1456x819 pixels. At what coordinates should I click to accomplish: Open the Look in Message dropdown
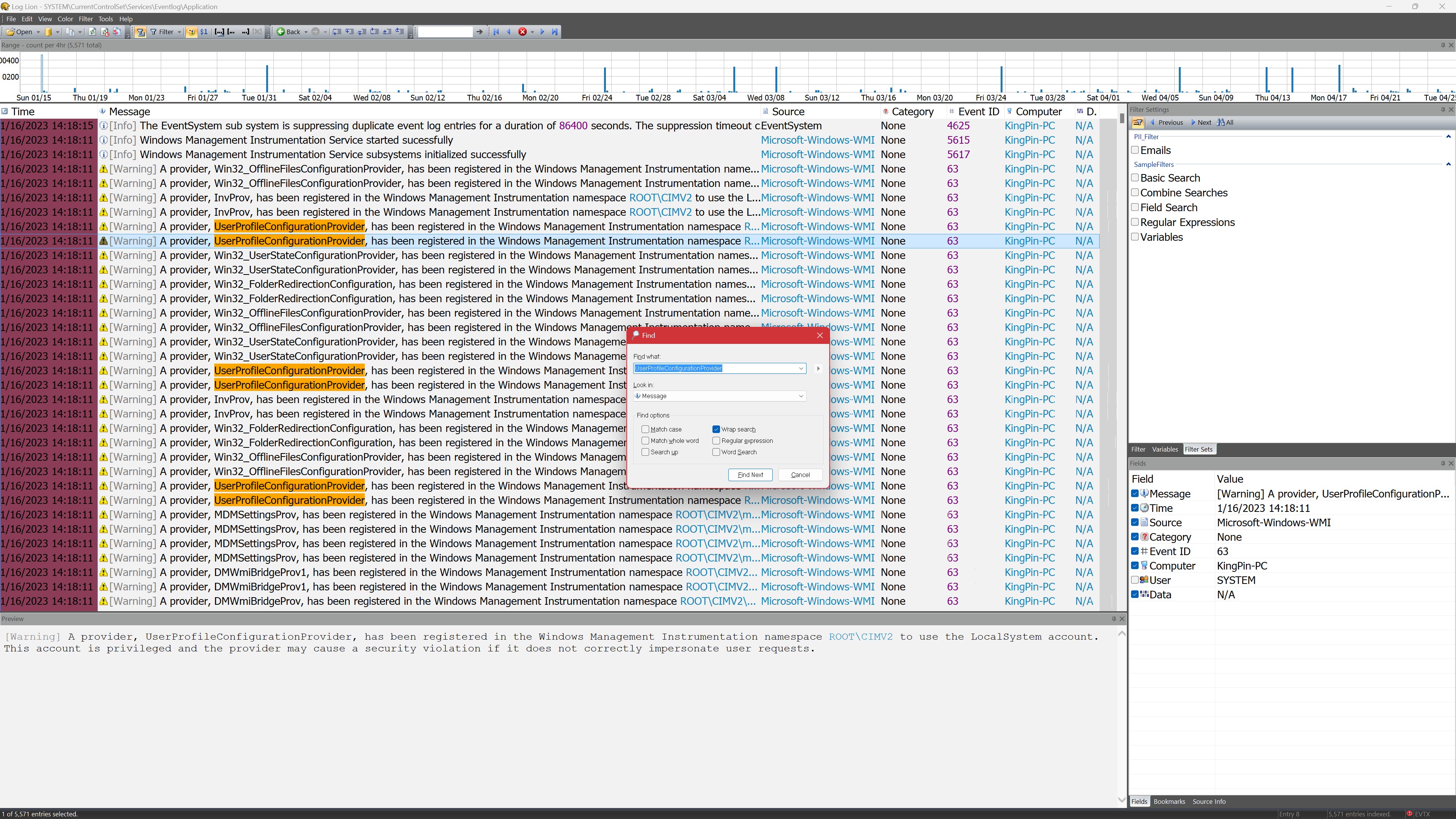801,396
